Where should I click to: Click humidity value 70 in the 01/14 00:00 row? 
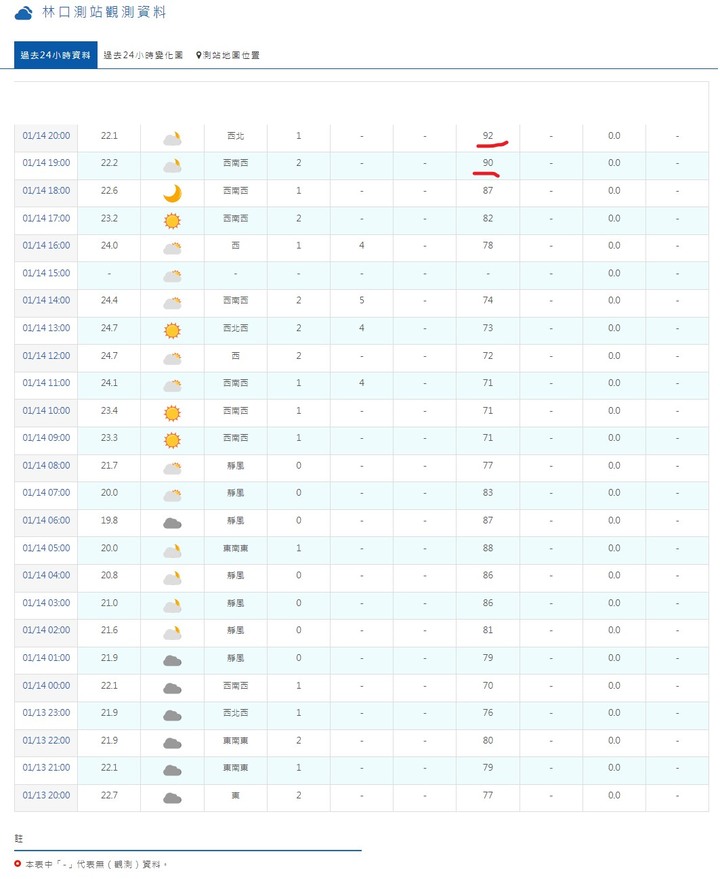coord(488,685)
